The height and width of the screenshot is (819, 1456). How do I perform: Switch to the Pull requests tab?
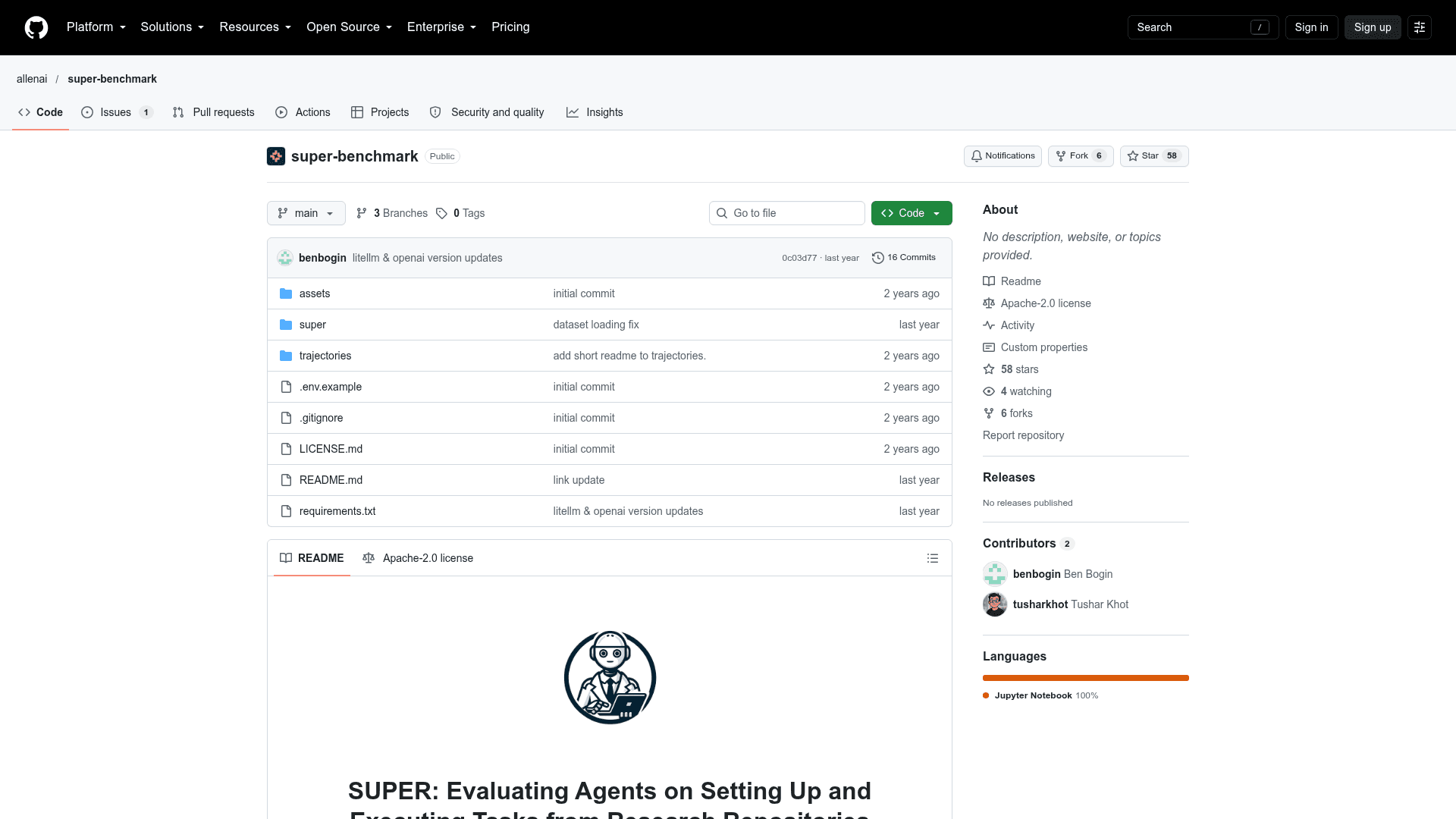pos(214,112)
